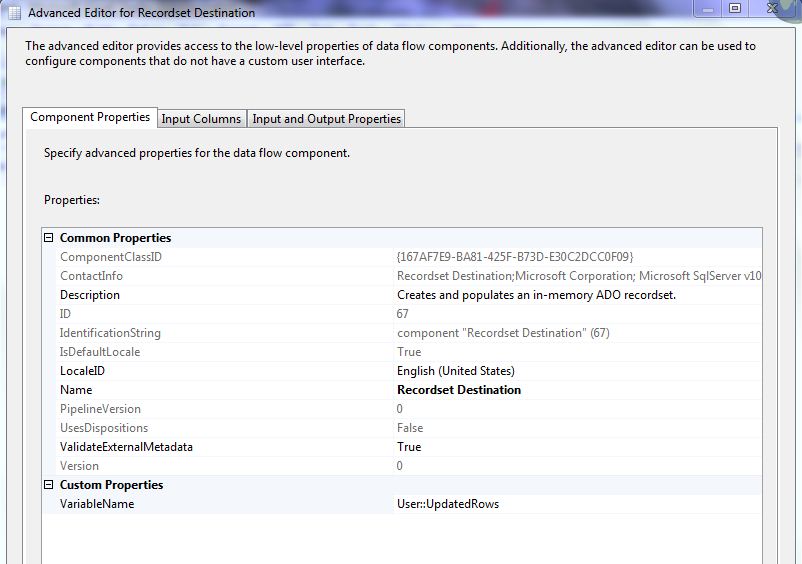Click the Name value Recordset Destination

coord(458,390)
